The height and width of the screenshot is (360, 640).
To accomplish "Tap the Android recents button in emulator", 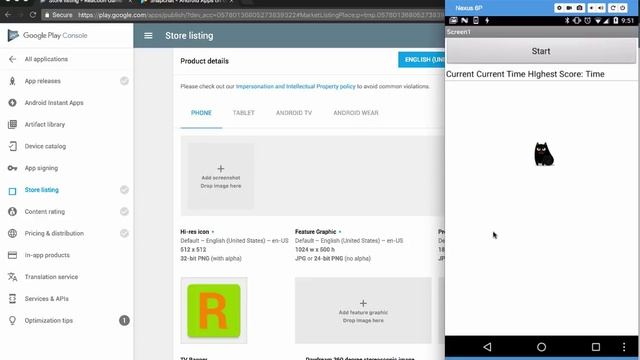I will click(596, 347).
